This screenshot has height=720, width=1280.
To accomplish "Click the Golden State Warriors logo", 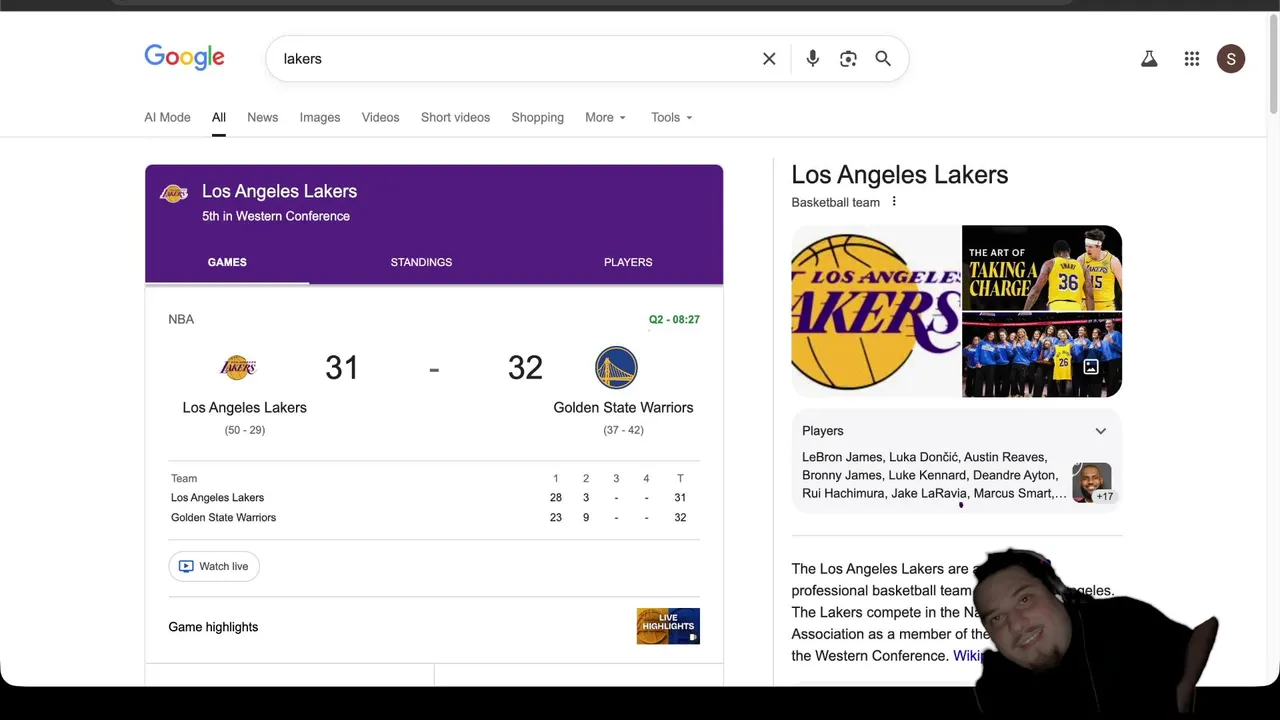I will [616, 368].
